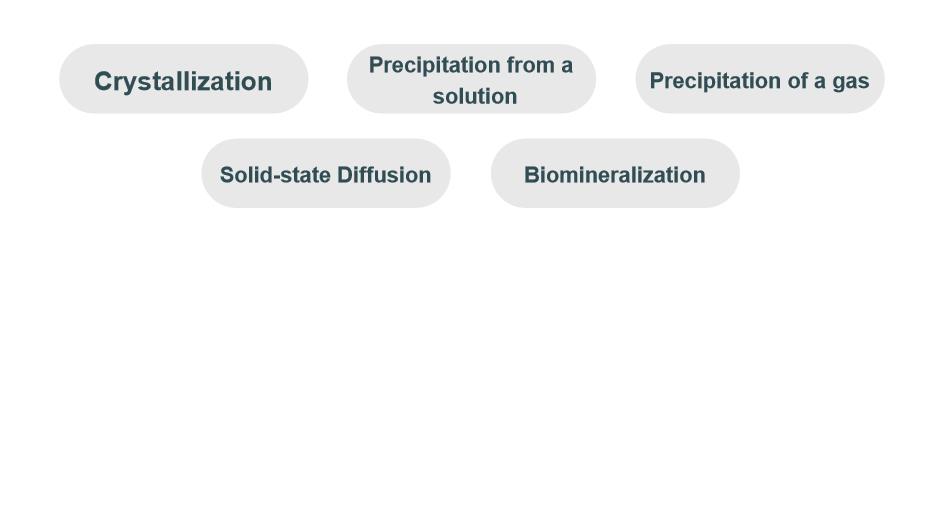
Task: Choose the 'Precipitation of a gas' pill
Action: coord(759,79)
